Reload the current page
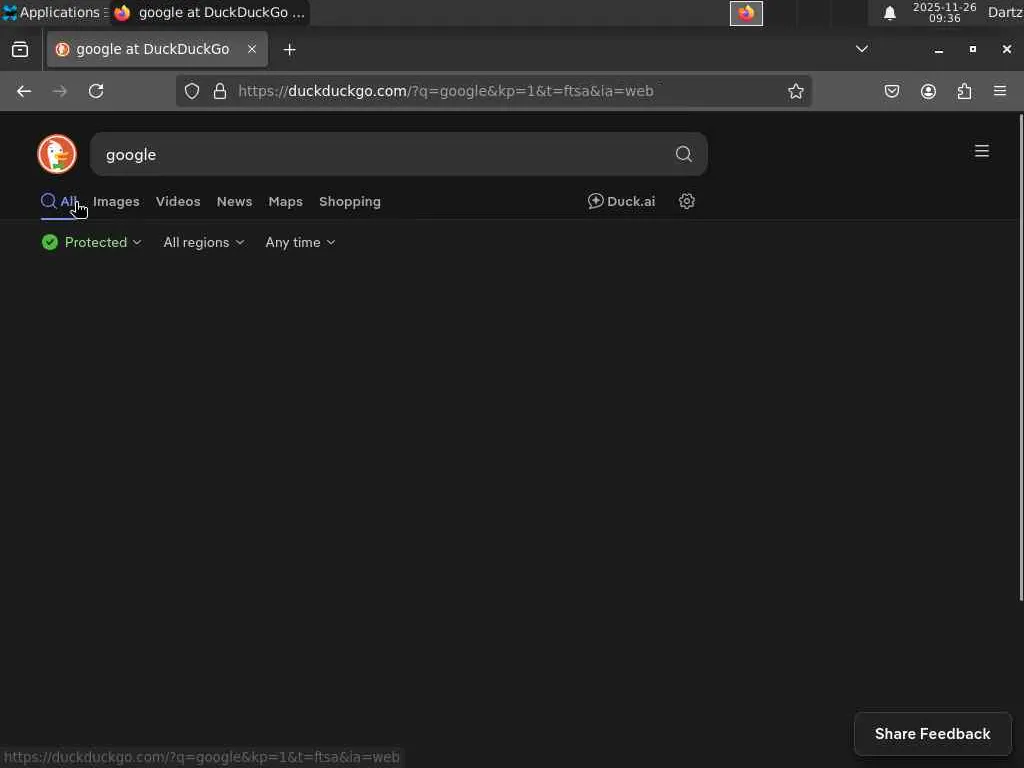The width and height of the screenshot is (1024, 768). tap(96, 91)
